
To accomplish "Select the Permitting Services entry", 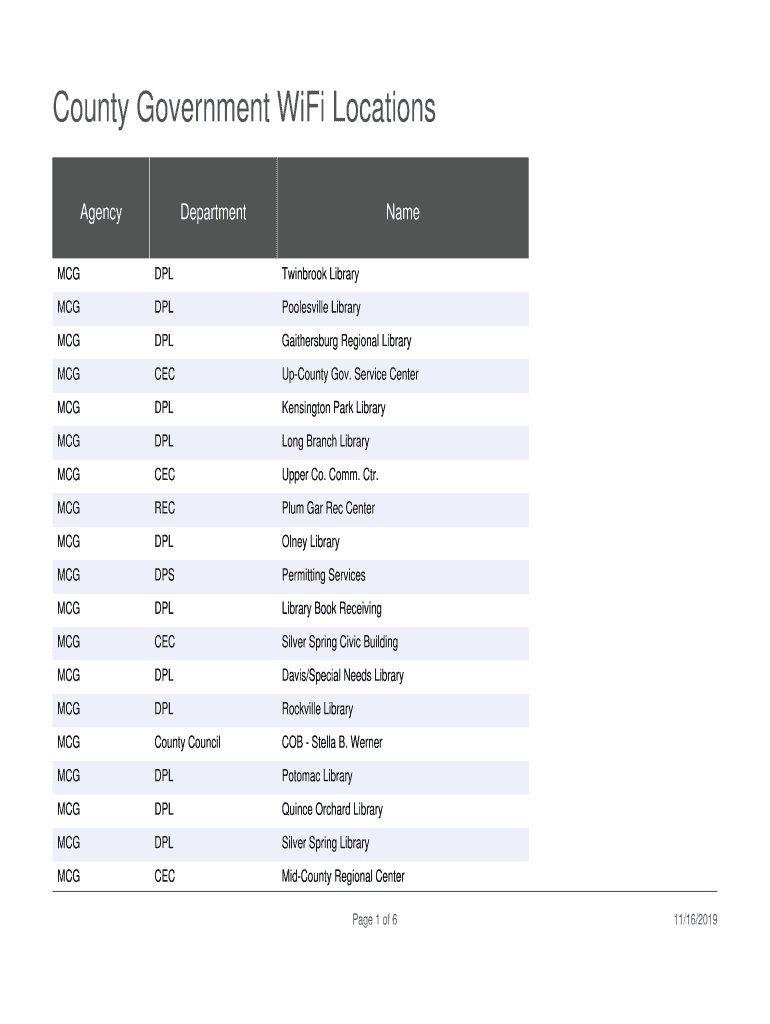I will pos(324,575).
